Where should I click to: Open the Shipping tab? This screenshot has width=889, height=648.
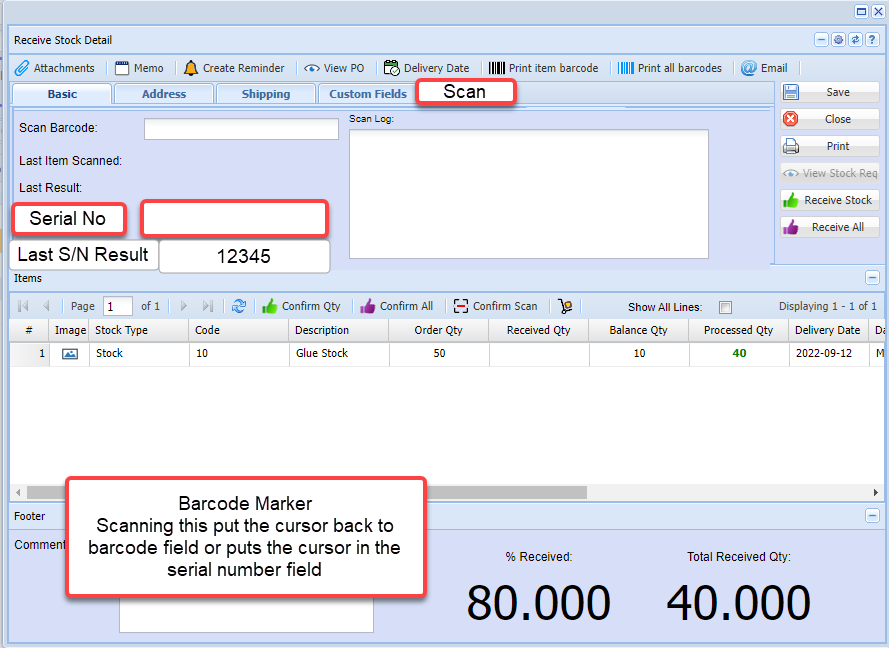(266, 94)
